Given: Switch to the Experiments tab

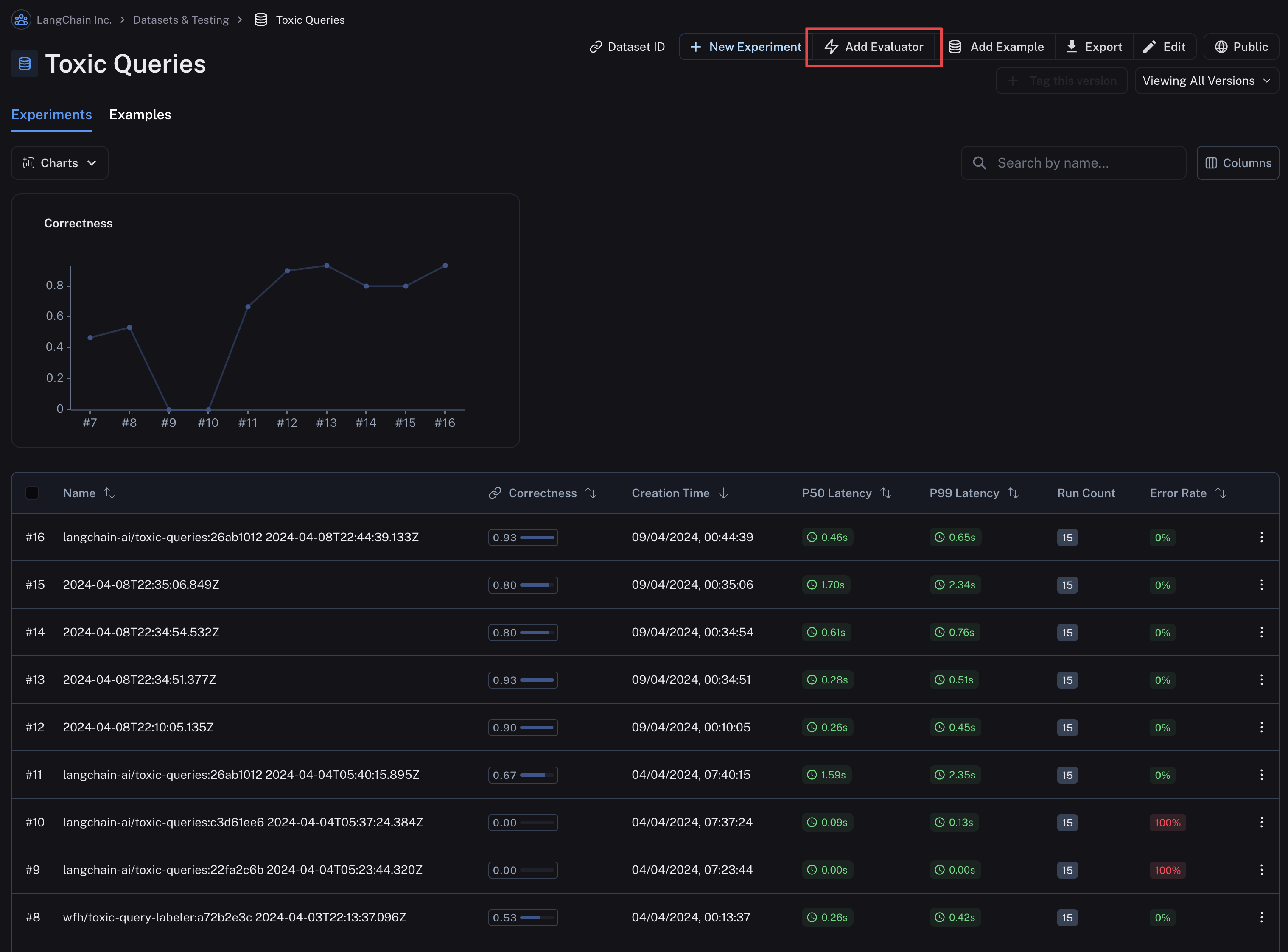Looking at the screenshot, I should (x=52, y=115).
